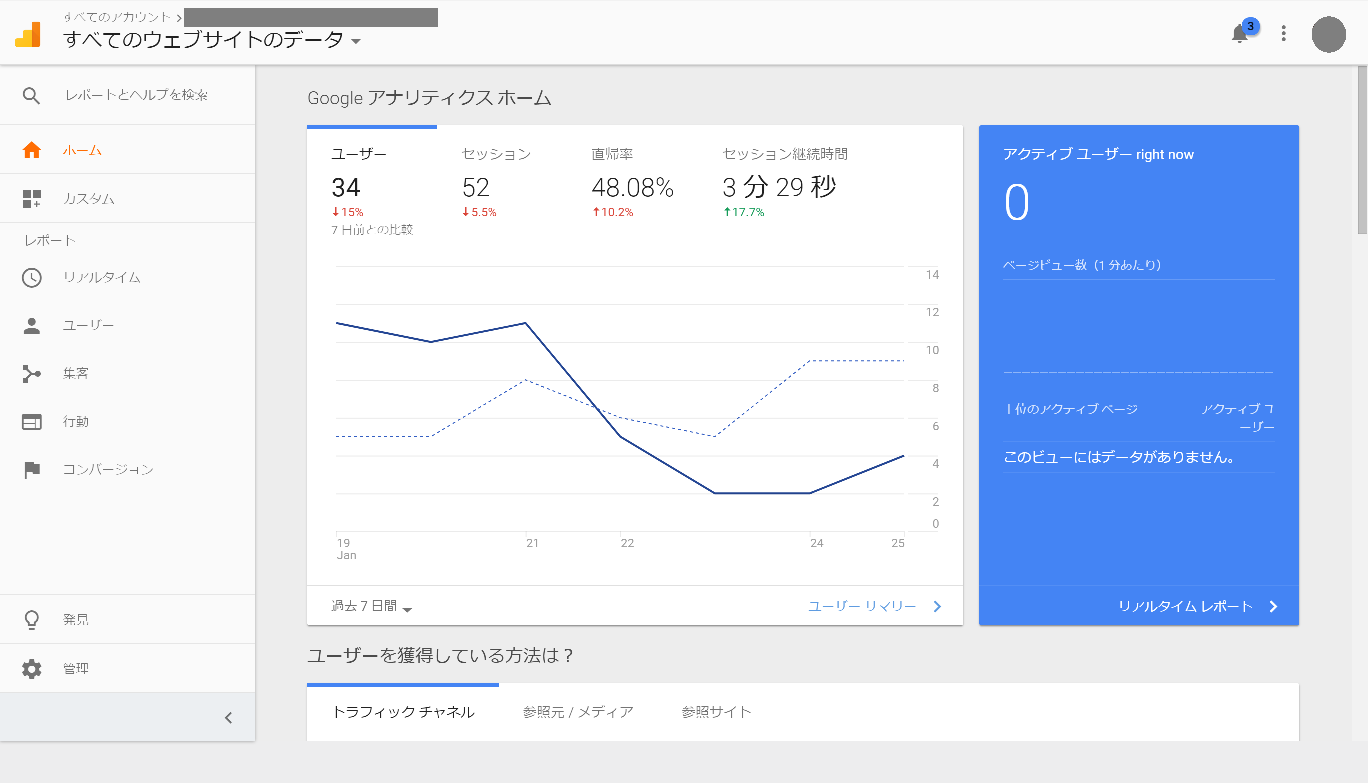
Task: Switch to 参照サイト tab
Action: click(x=716, y=712)
